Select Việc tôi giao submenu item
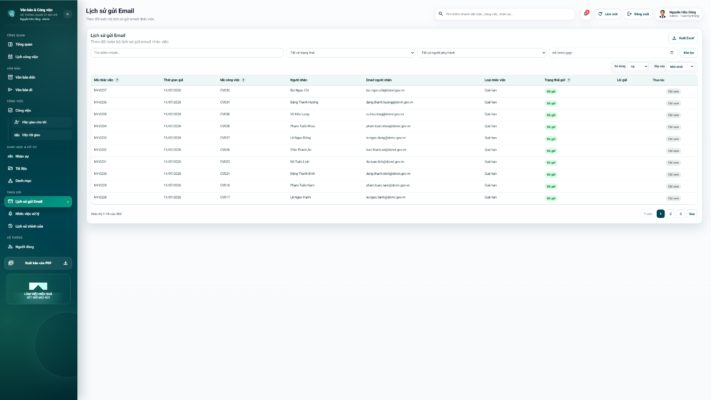Viewport: 711px width, 400px height. (x=41, y=135)
